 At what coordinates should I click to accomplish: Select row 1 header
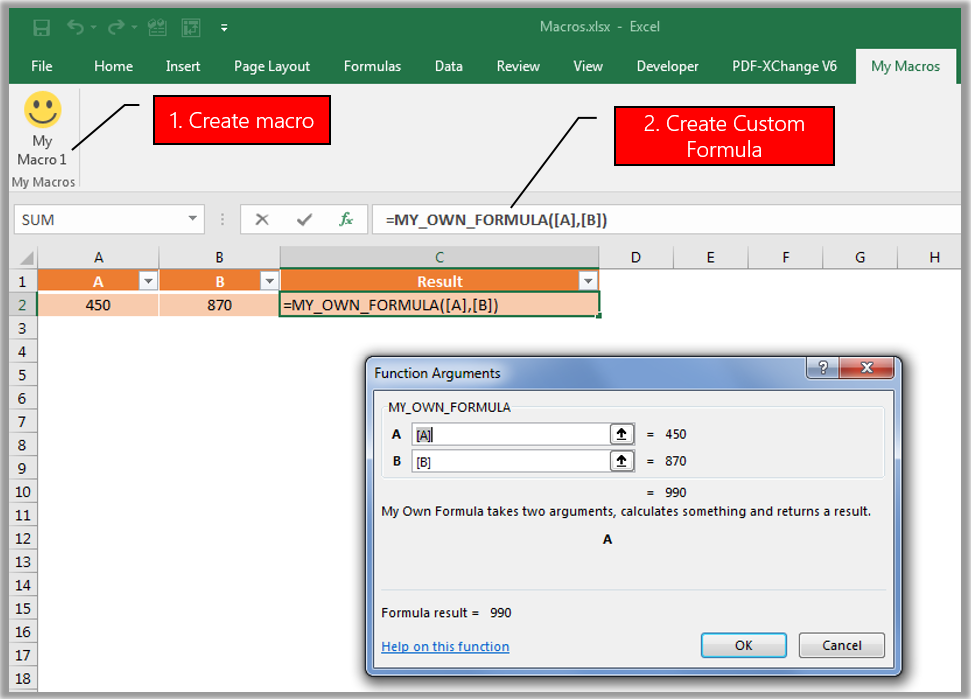22,282
